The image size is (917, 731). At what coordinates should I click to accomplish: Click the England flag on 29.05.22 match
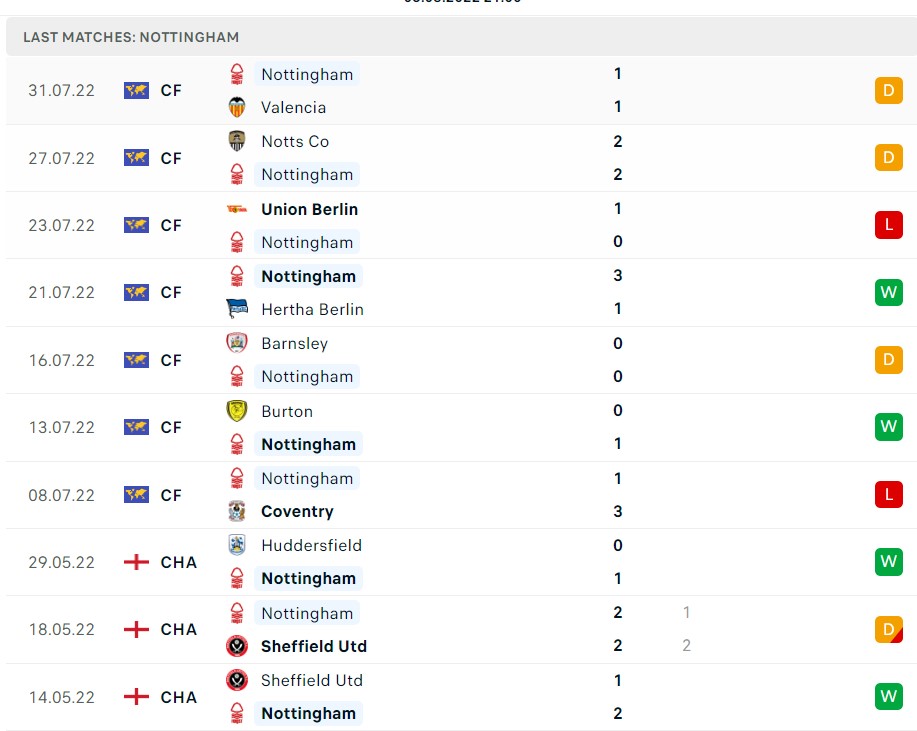(x=136, y=562)
